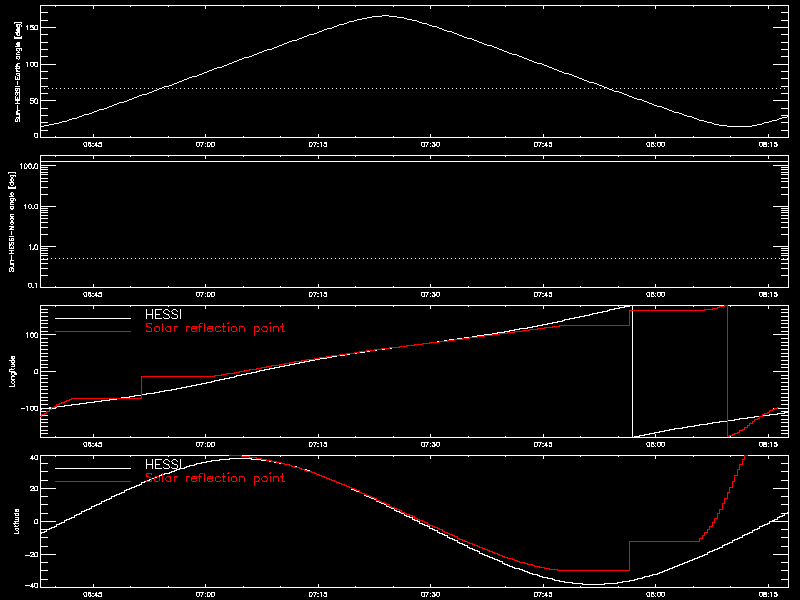Select the Sun-HESSI-Earth angle axis title
This screenshot has width=800, height=600.
17,71
